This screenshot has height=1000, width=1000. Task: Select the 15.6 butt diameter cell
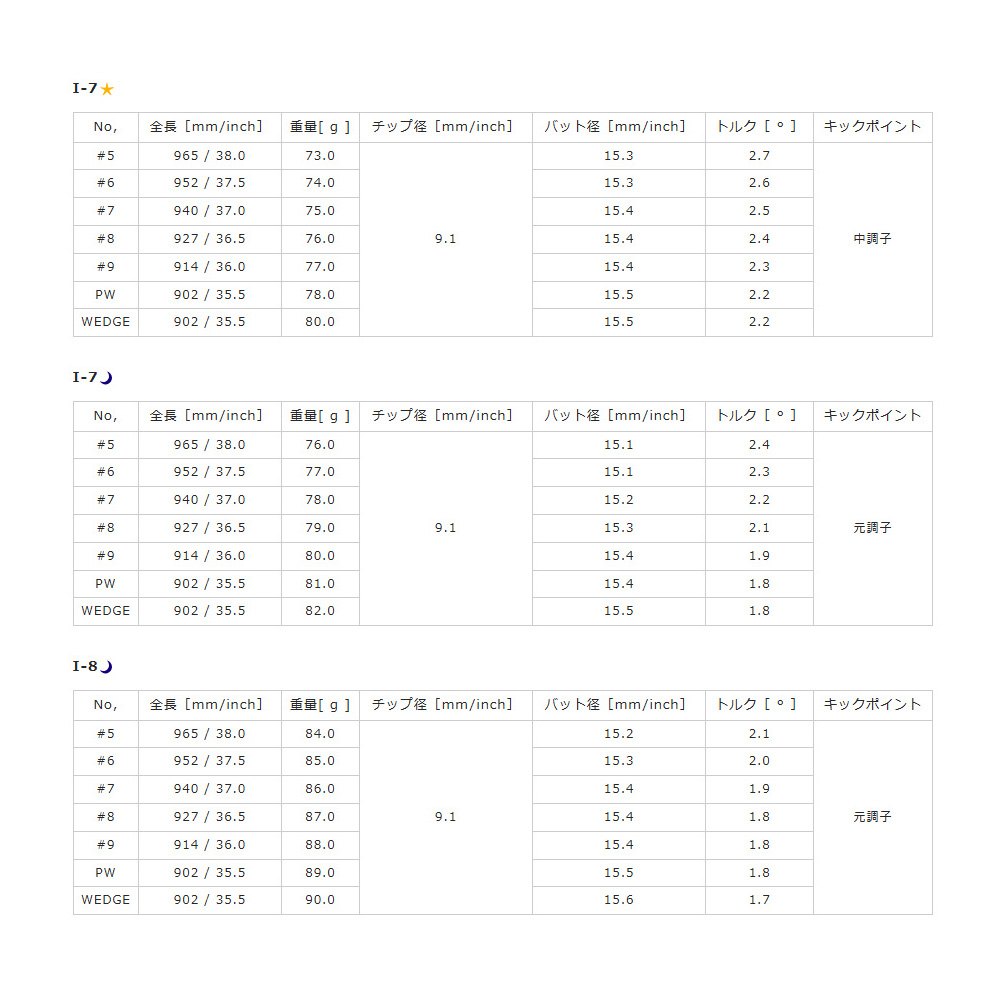(x=618, y=900)
